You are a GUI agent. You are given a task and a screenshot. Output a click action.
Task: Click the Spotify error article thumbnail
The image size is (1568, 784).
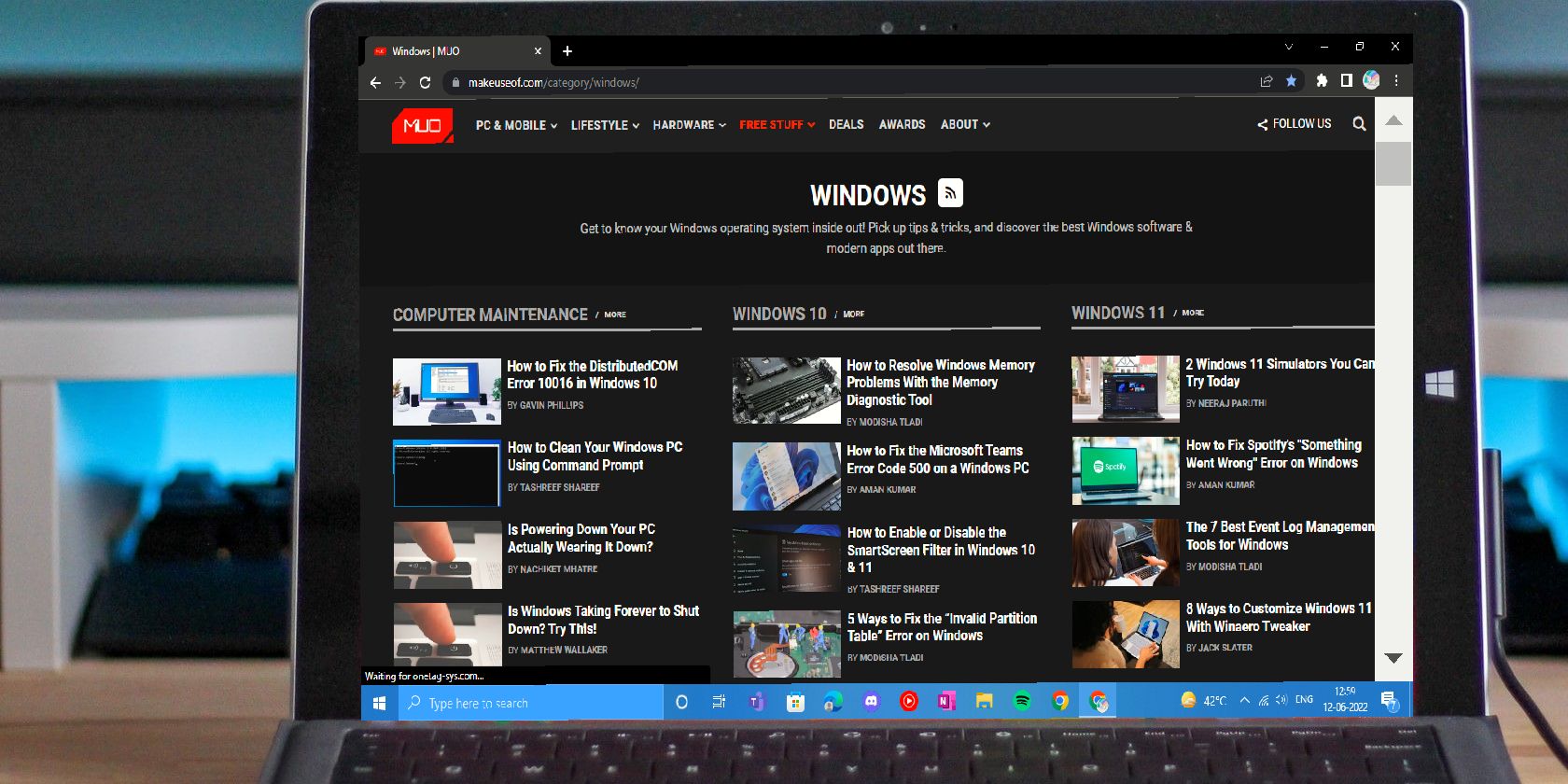coord(1126,471)
